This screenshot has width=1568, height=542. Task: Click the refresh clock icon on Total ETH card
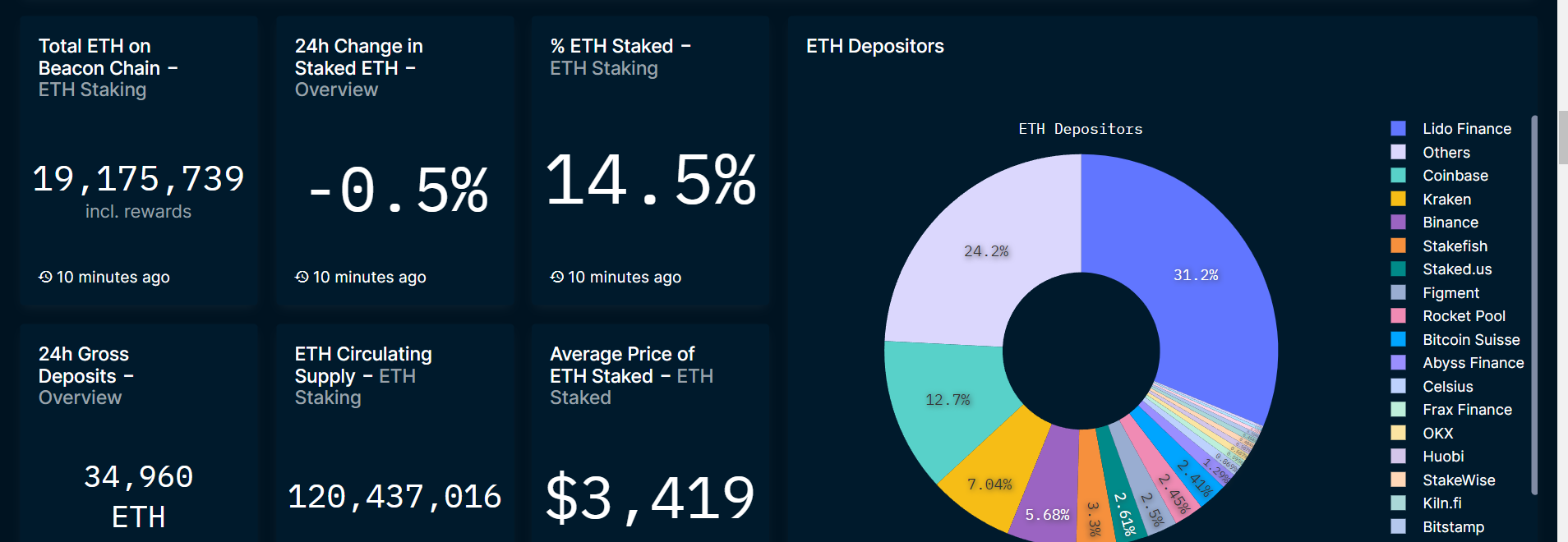point(46,278)
